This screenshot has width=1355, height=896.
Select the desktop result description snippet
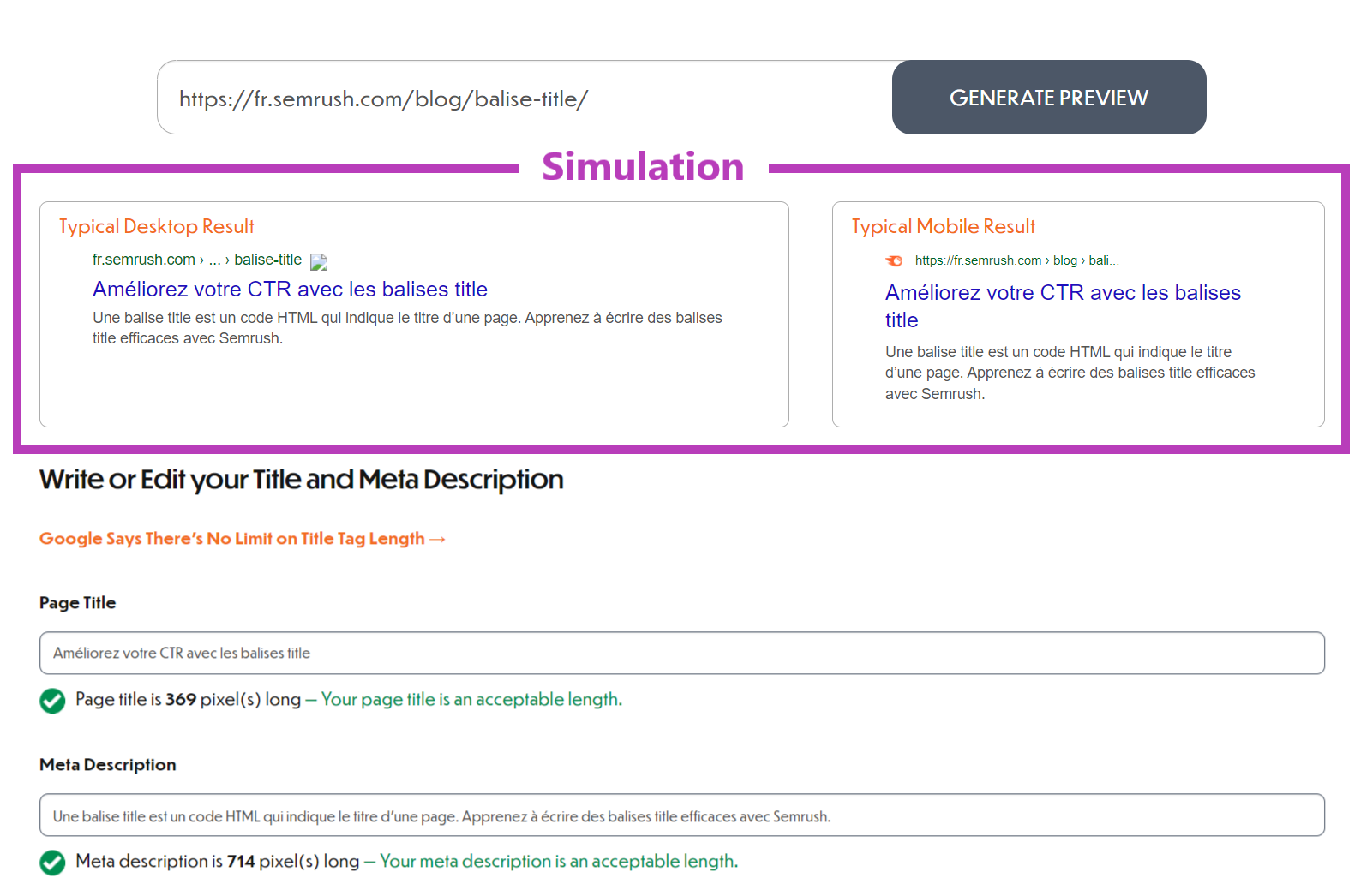(407, 328)
